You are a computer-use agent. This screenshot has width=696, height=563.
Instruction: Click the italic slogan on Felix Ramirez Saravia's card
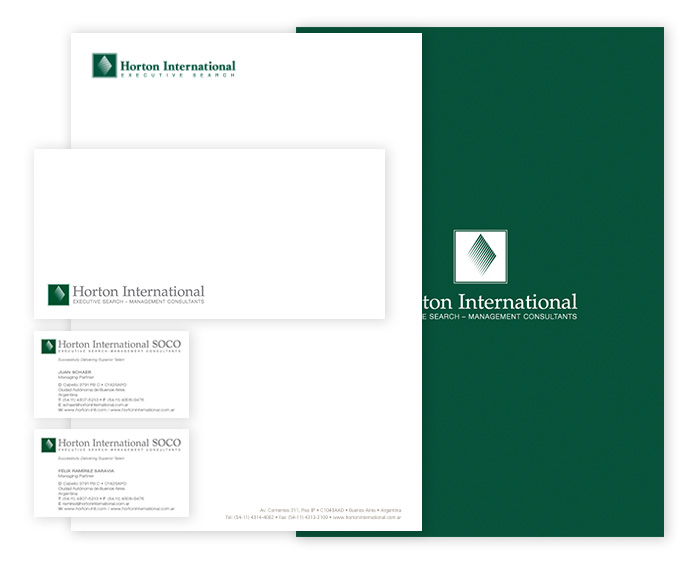[91, 458]
